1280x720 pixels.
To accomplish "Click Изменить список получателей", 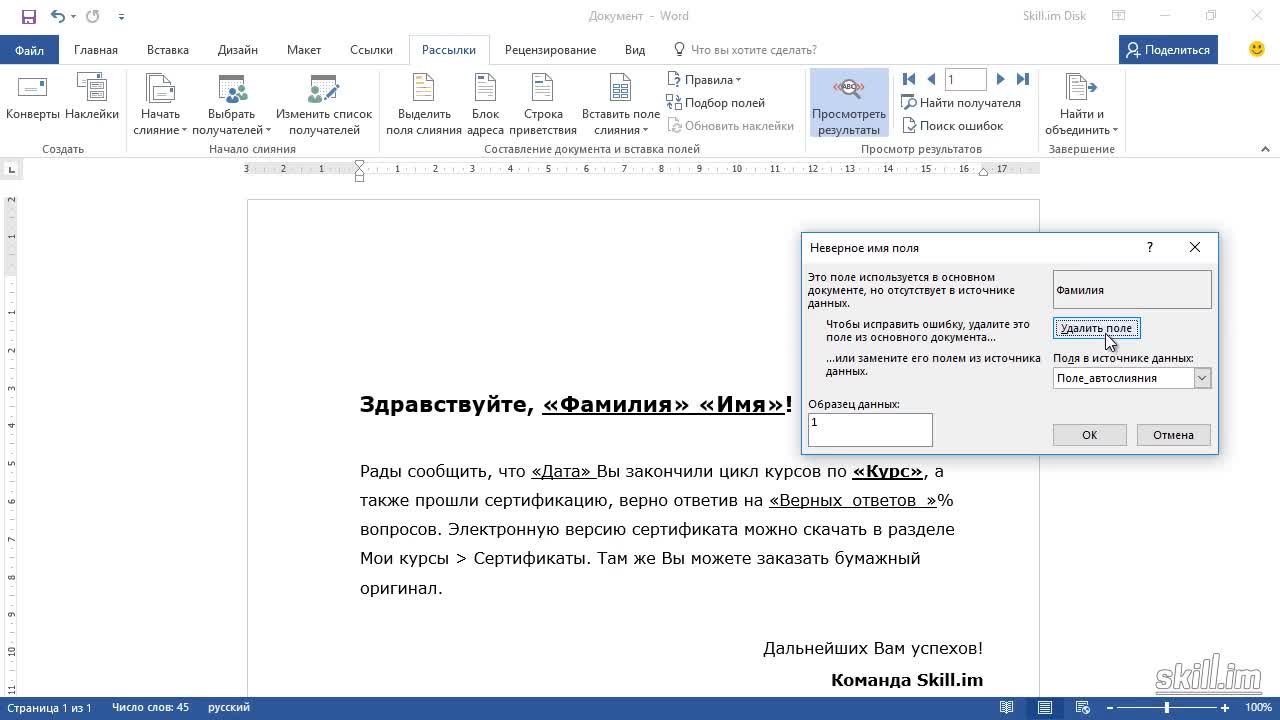I will click(324, 104).
